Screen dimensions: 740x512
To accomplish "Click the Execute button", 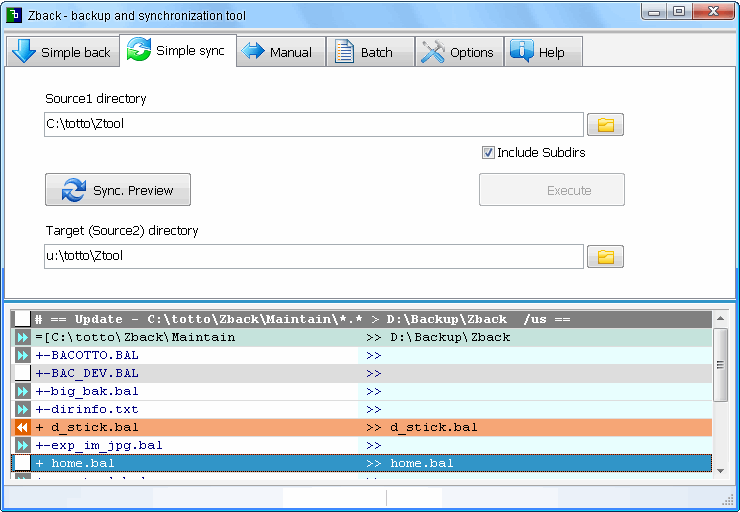I will click(551, 190).
